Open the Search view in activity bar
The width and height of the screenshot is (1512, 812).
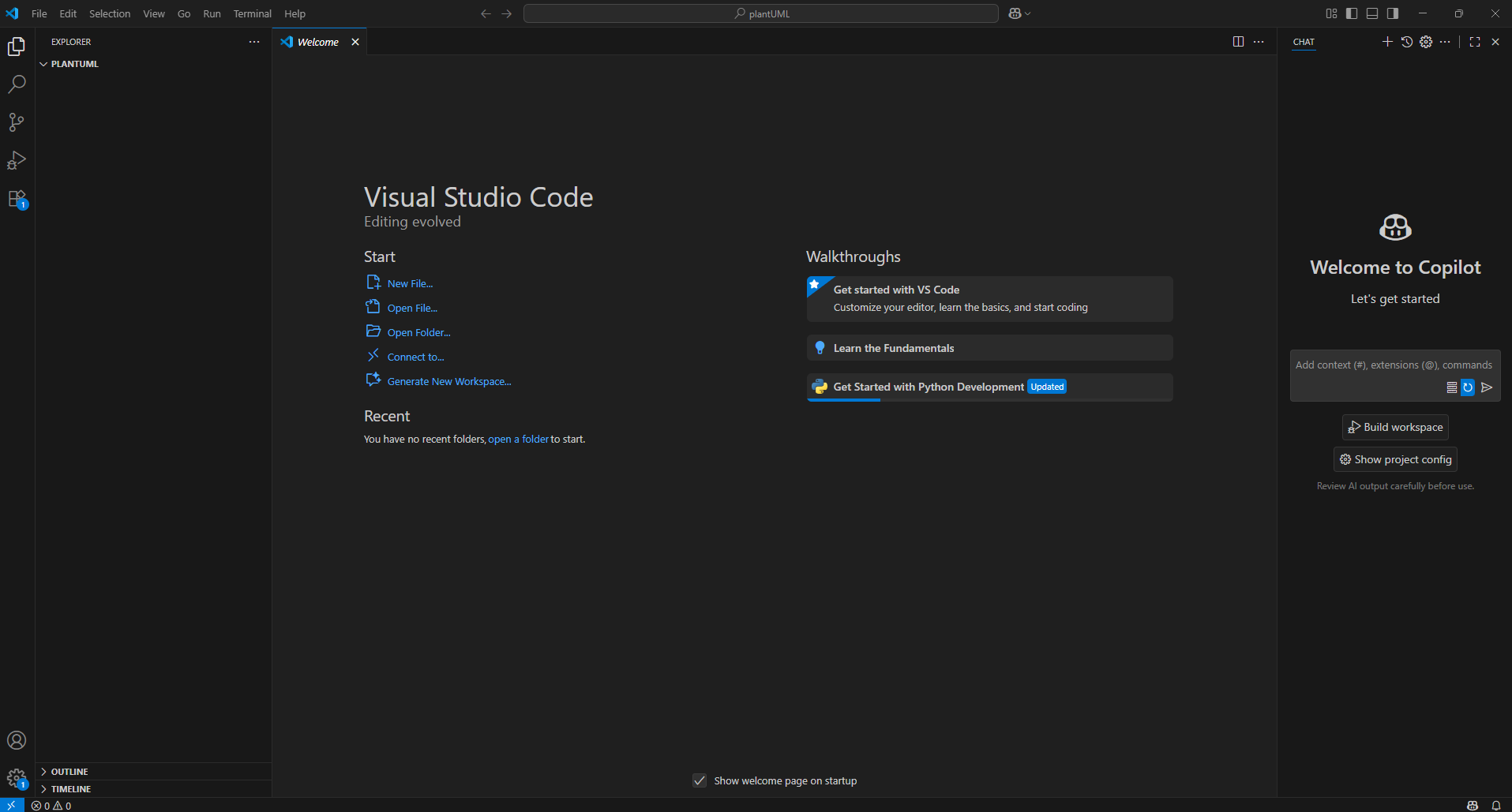click(17, 84)
